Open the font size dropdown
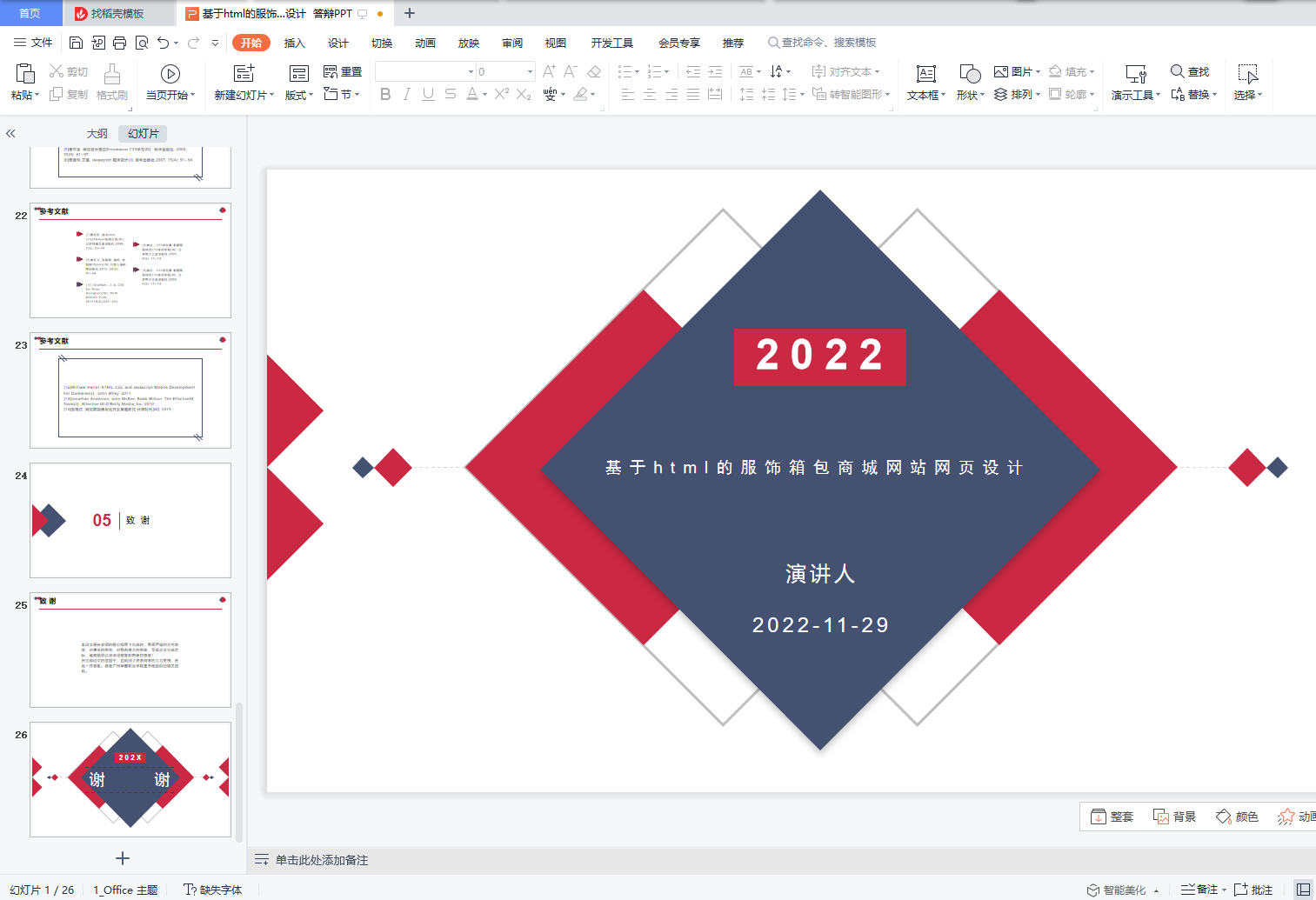The height and width of the screenshot is (900, 1316). point(530,71)
